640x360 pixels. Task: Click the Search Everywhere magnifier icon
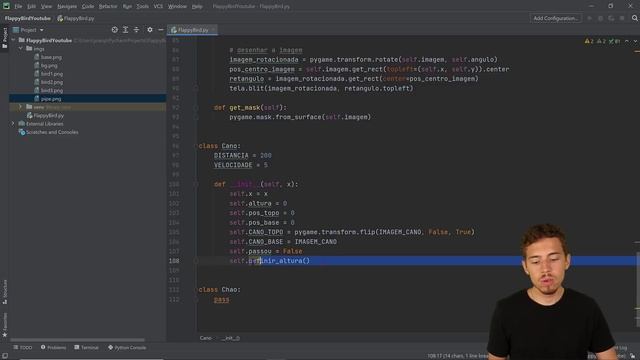click(635, 18)
